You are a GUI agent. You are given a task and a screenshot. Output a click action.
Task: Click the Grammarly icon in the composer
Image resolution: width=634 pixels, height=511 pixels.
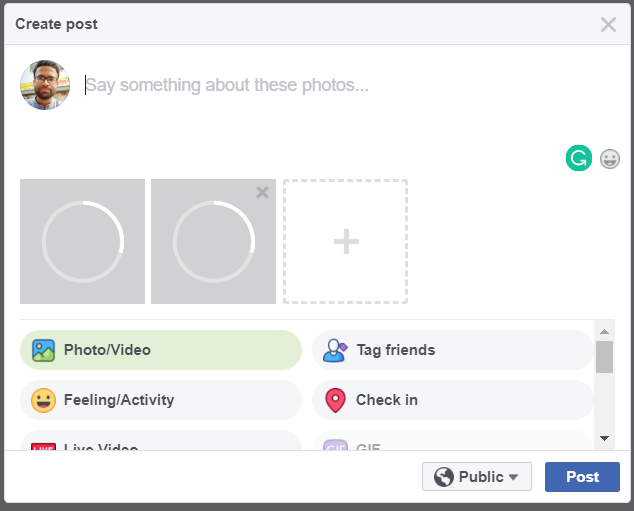tap(578, 157)
